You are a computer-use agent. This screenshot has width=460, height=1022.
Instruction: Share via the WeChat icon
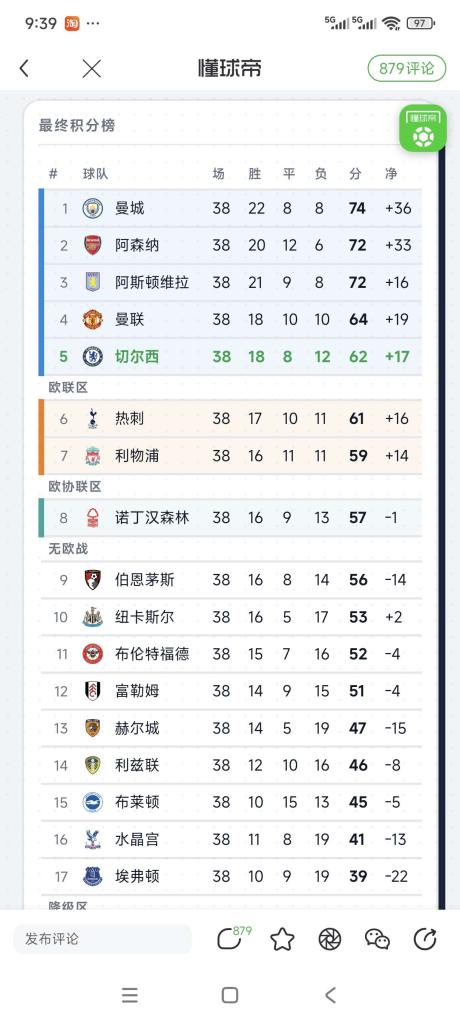tap(377, 939)
